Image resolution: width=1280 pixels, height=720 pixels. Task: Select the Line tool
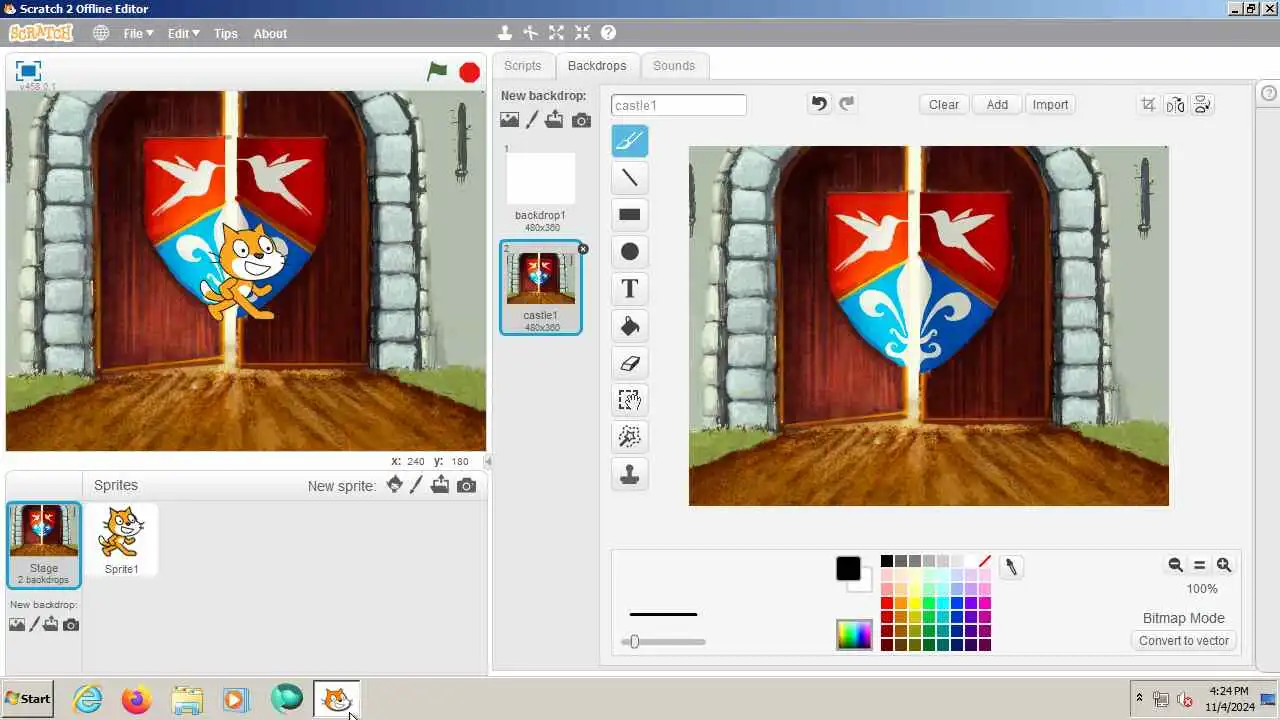coord(629,178)
